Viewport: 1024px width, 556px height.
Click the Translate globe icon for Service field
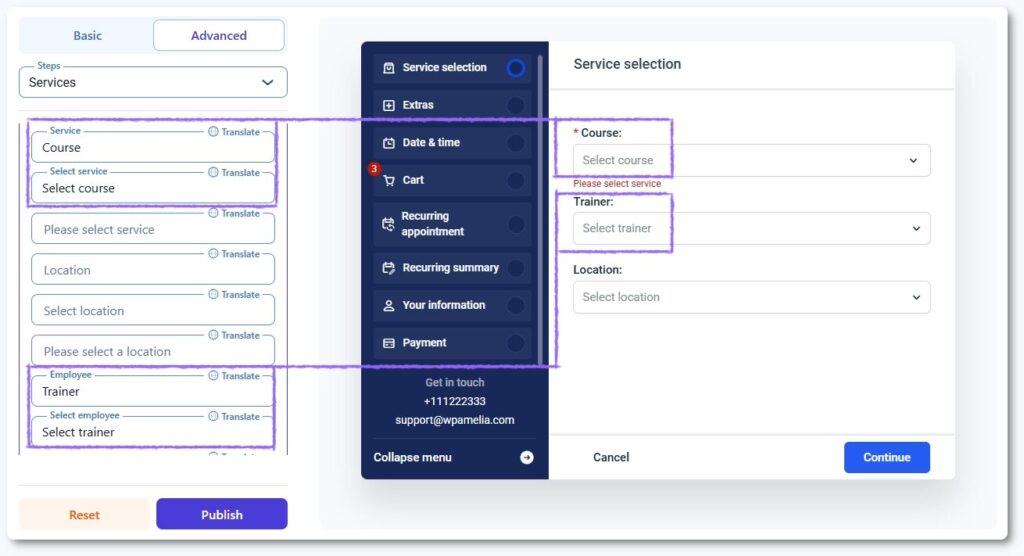pyautogui.click(x=213, y=132)
